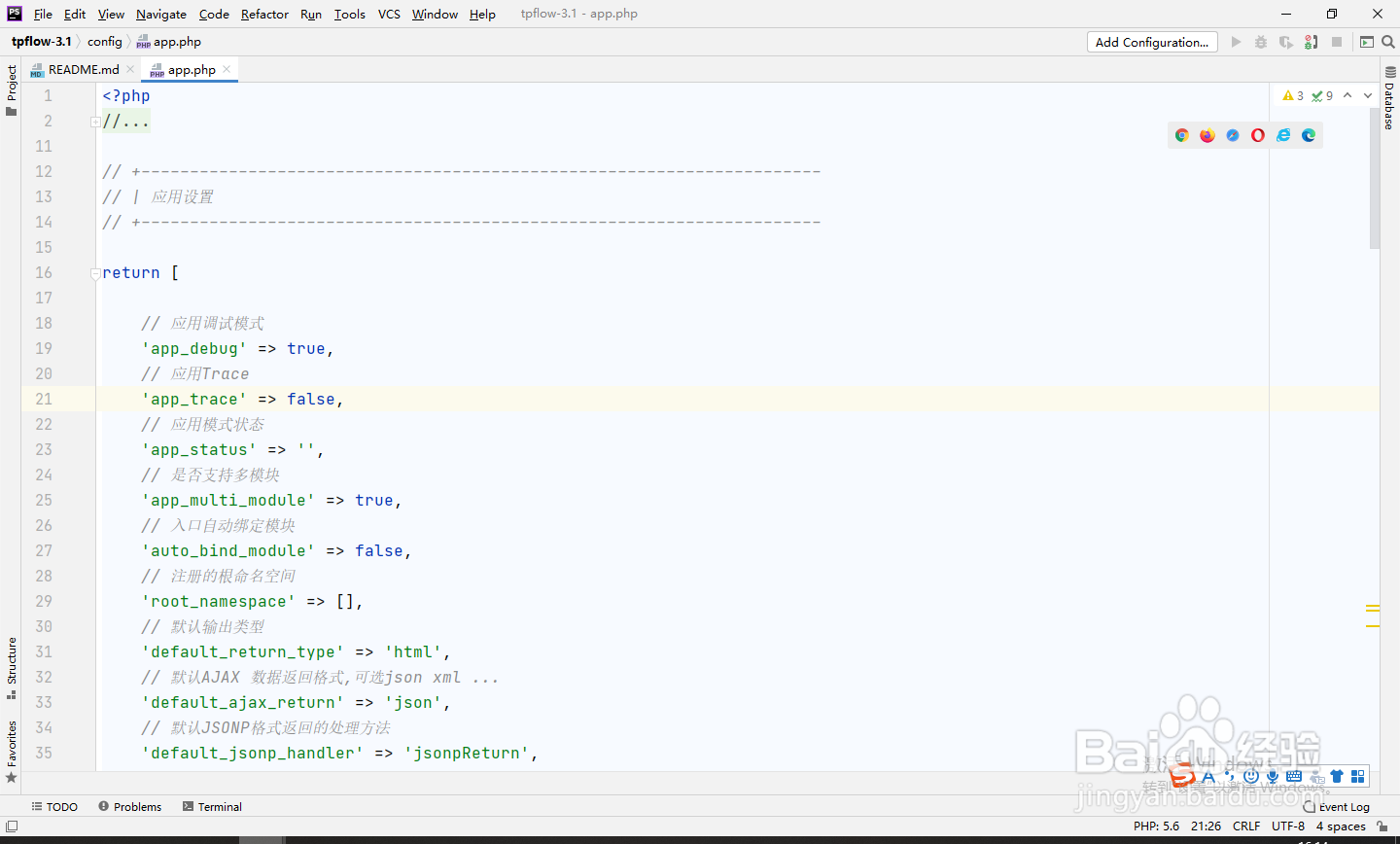The height and width of the screenshot is (844, 1400).
Task: Click the Stop square icon
Action: (x=1337, y=42)
